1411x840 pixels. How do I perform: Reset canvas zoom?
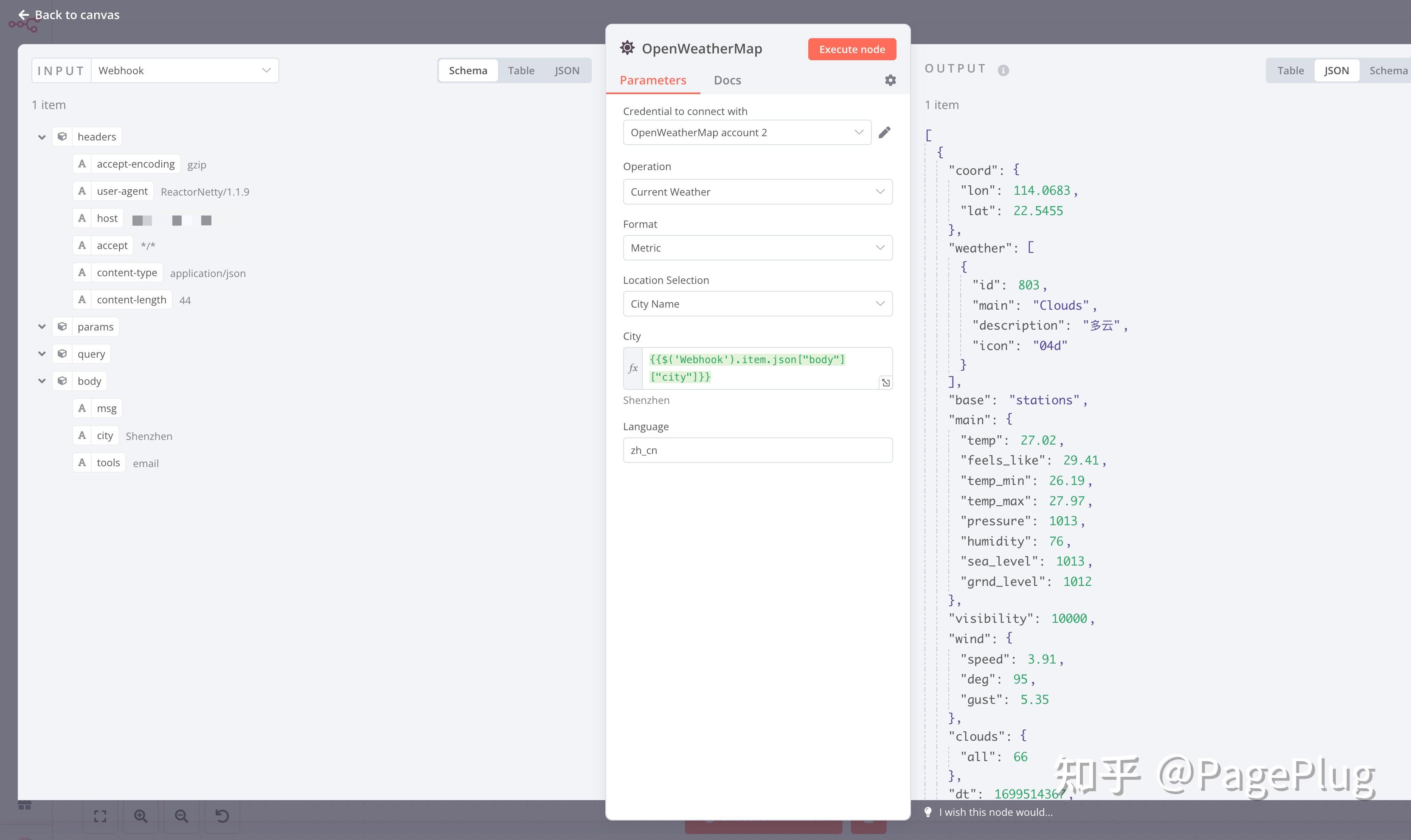click(222, 816)
